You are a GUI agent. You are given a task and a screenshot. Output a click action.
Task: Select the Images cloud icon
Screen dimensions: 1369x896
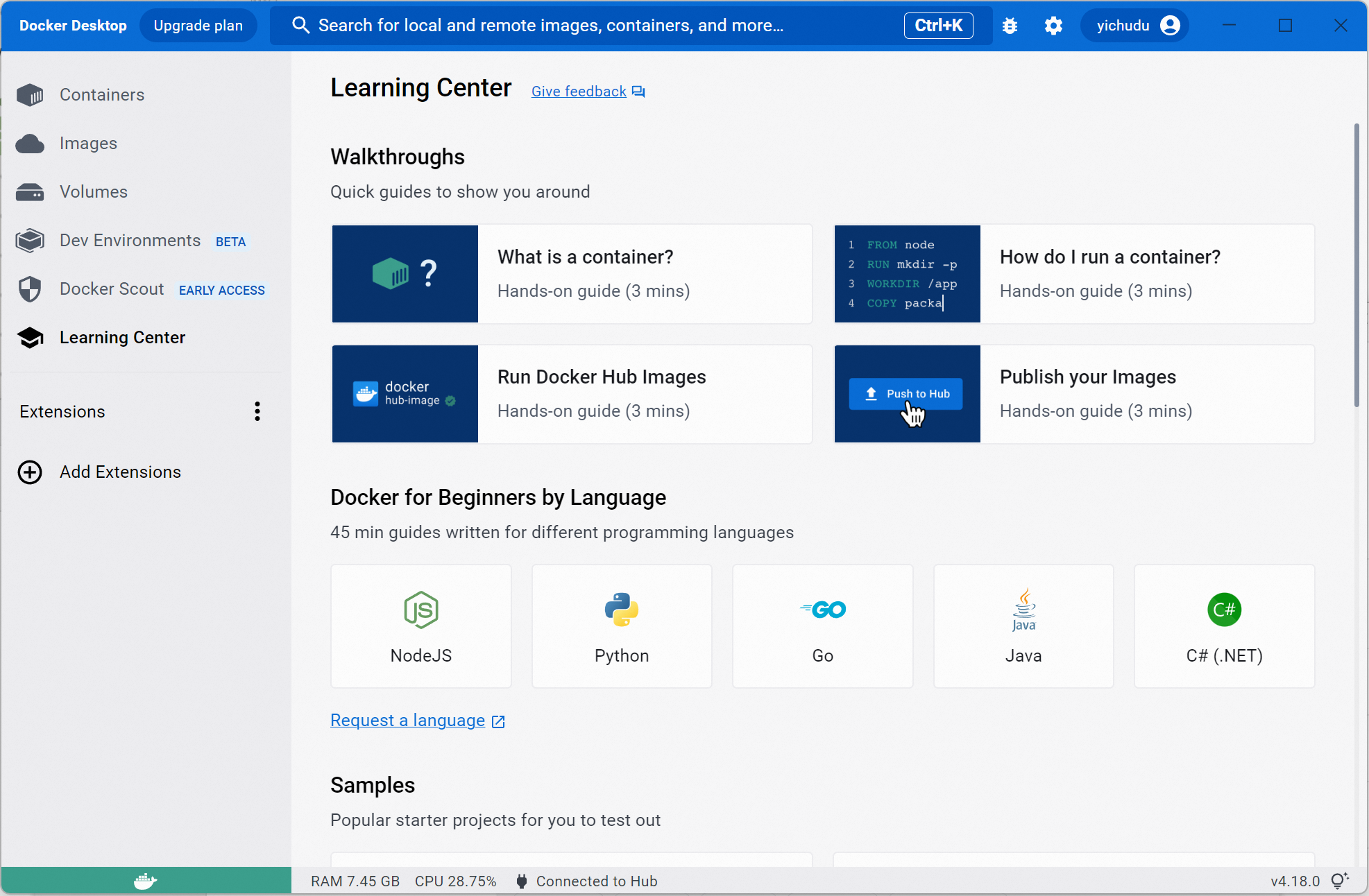[30, 144]
